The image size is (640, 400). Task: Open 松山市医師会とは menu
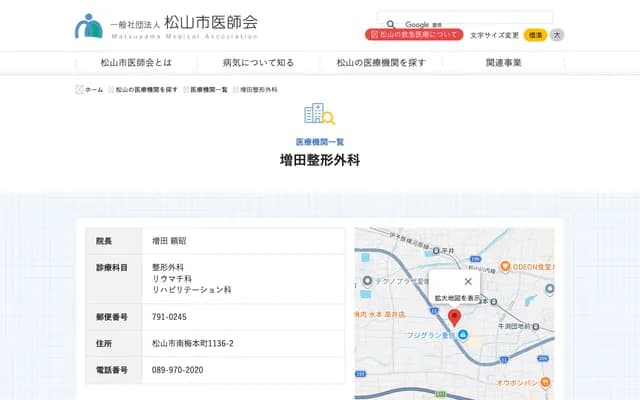point(135,62)
